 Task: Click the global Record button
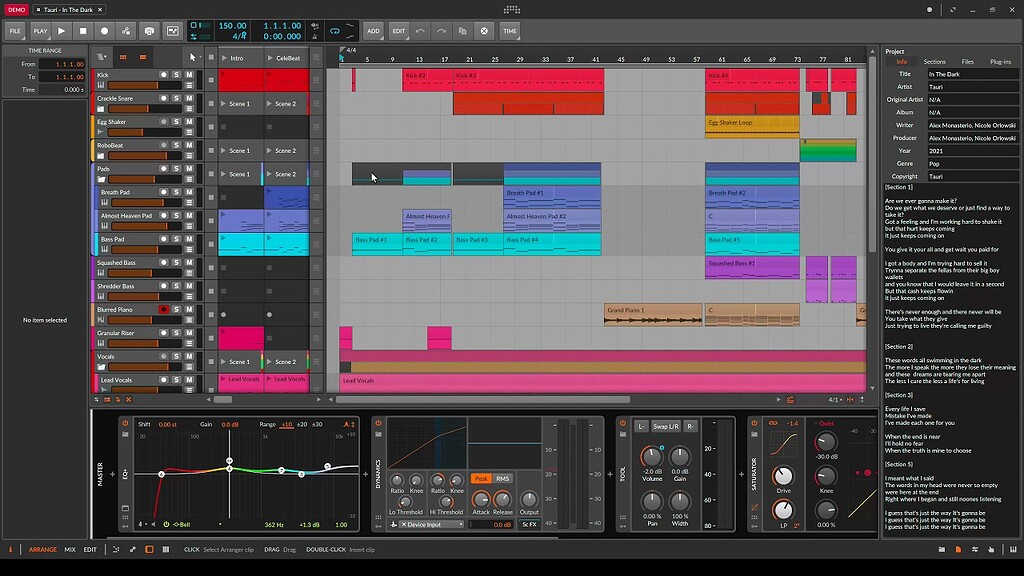click(104, 31)
